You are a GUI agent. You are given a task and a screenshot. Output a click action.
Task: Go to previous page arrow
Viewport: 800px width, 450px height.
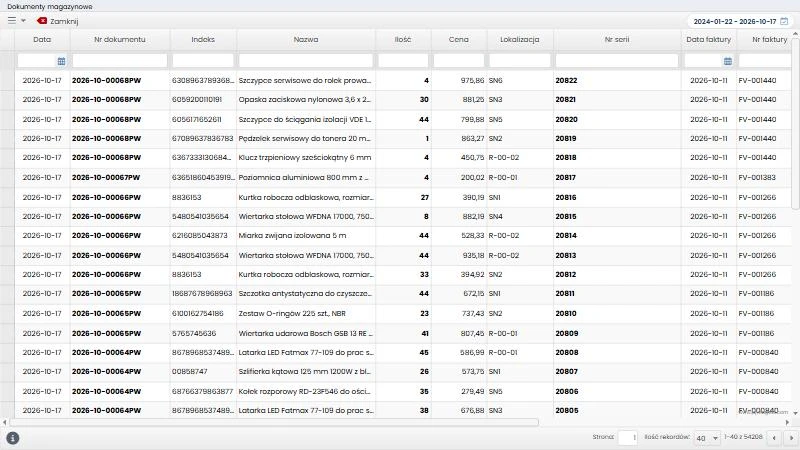point(774,438)
